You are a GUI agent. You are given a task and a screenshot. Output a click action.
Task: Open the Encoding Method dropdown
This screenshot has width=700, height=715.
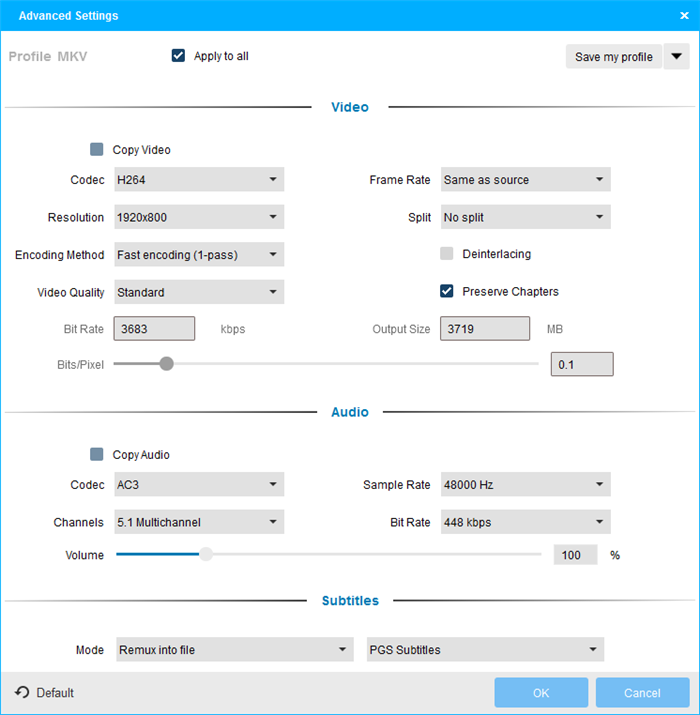click(x=199, y=254)
